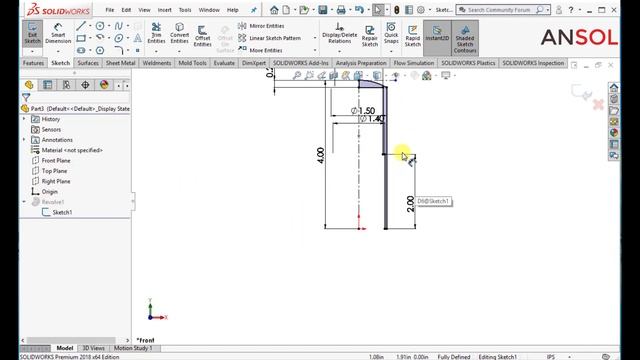
Task: Open Line tool dropdown arrow
Action: [90, 26]
